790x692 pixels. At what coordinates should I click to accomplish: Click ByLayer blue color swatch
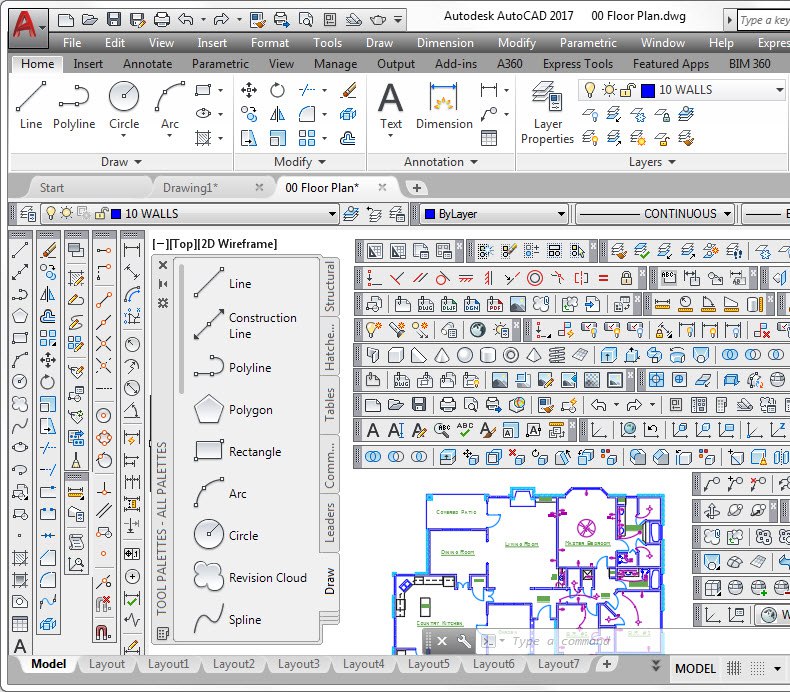pyautogui.click(x=430, y=214)
